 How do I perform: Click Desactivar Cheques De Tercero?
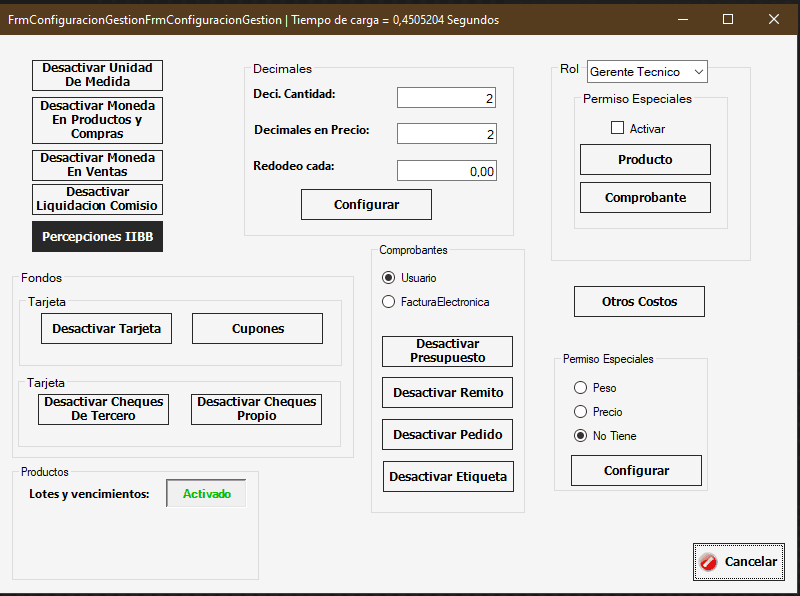click(x=104, y=409)
